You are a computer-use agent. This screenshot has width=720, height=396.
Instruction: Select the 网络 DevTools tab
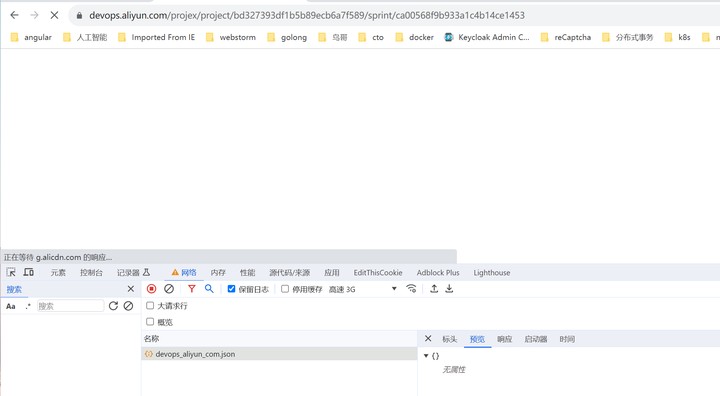click(184, 272)
